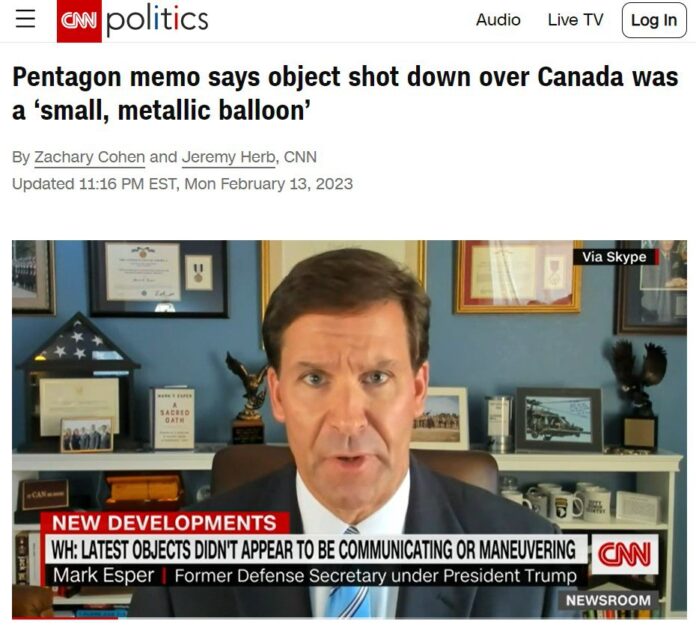Image resolution: width=696 pixels, height=627 pixels.
Task: Click the Log In button
Action: (x=654, y=20)
